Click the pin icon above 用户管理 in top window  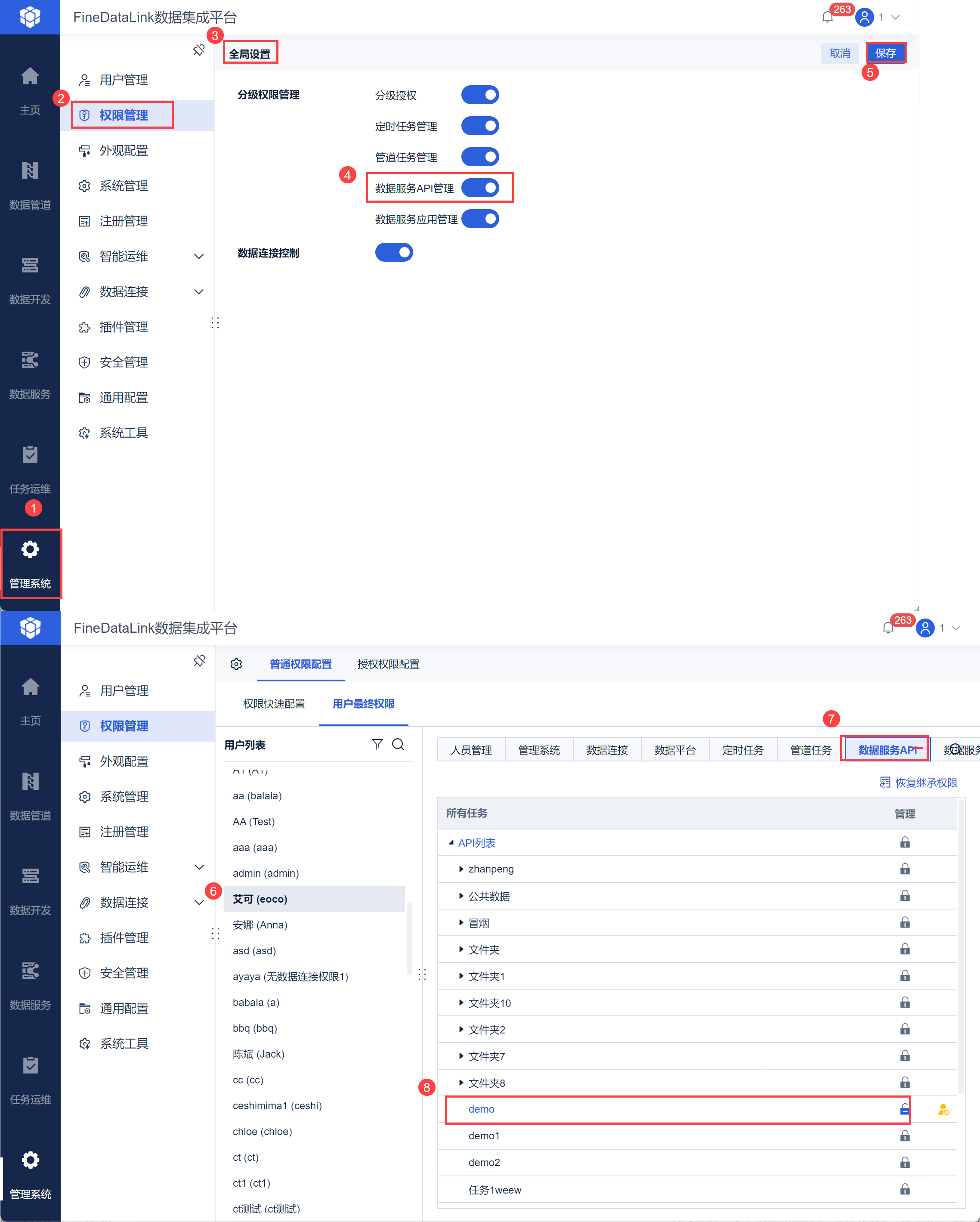point(199,50)
